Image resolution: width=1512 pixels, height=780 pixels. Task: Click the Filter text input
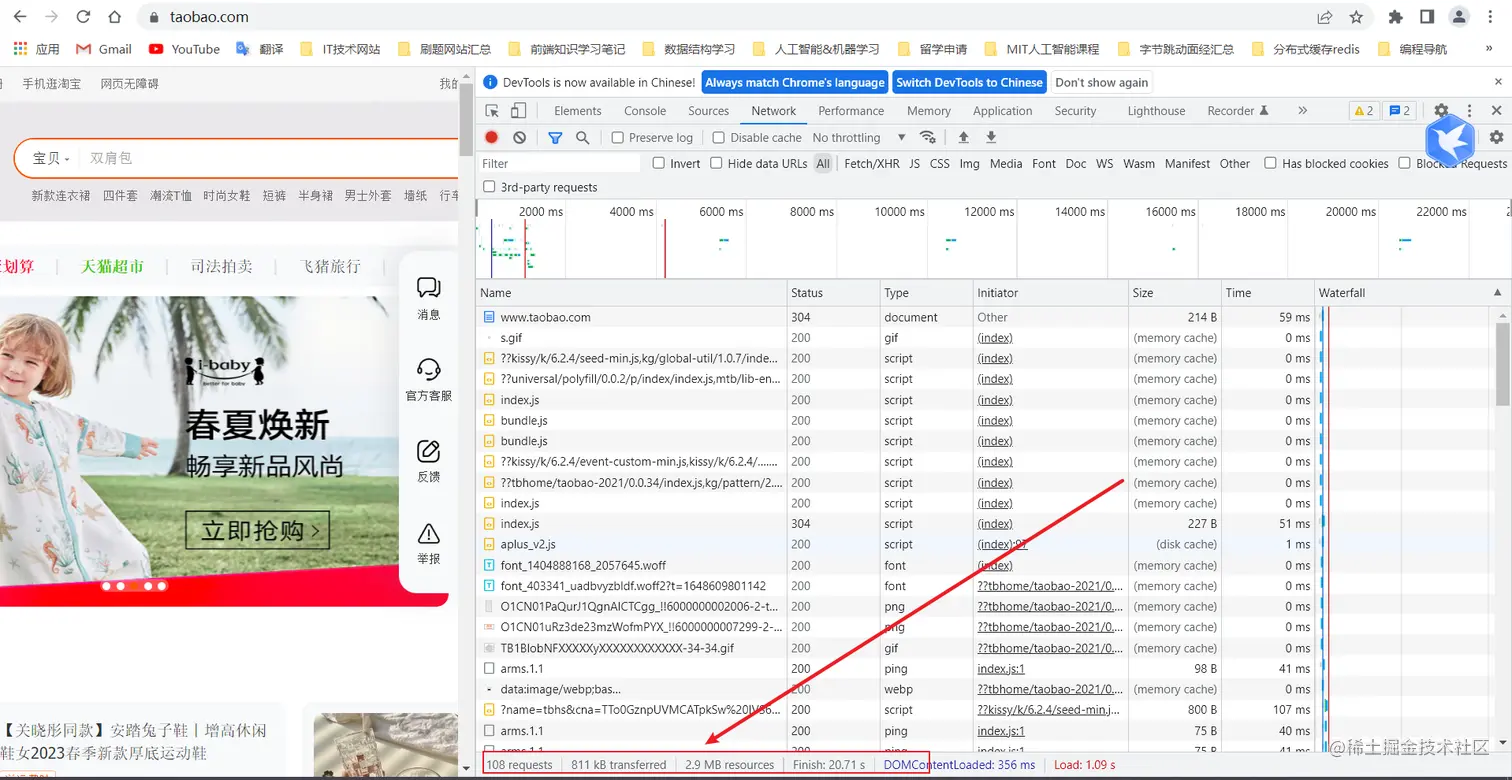(560, 163)
